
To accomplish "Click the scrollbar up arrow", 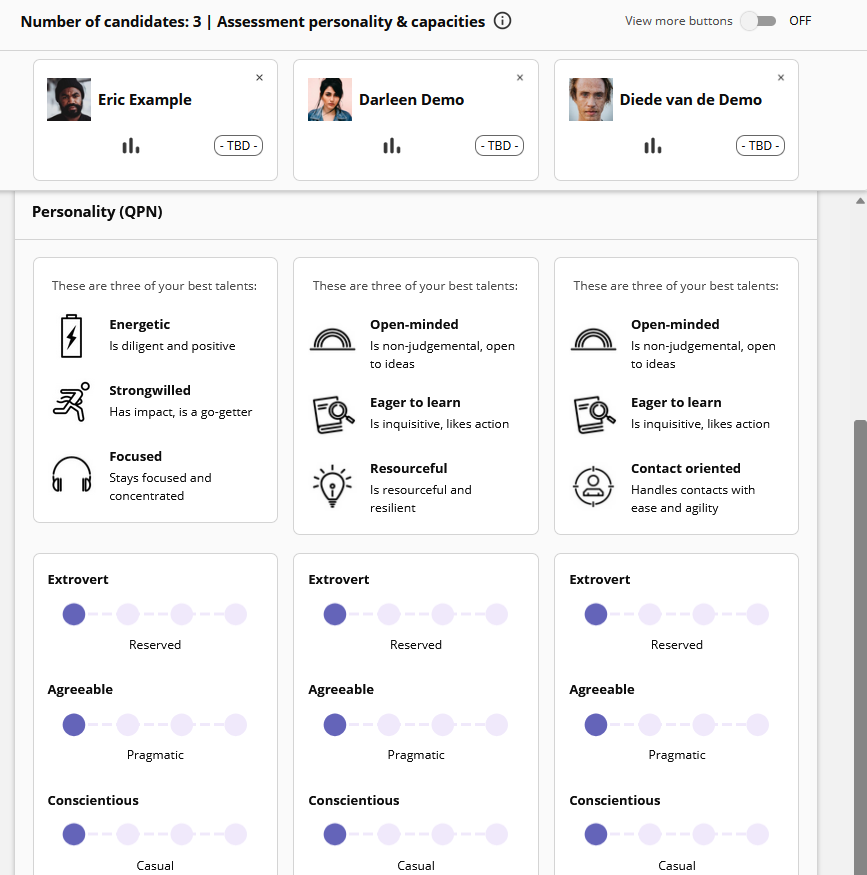I will pyautogui.click(x=860, y=201).
